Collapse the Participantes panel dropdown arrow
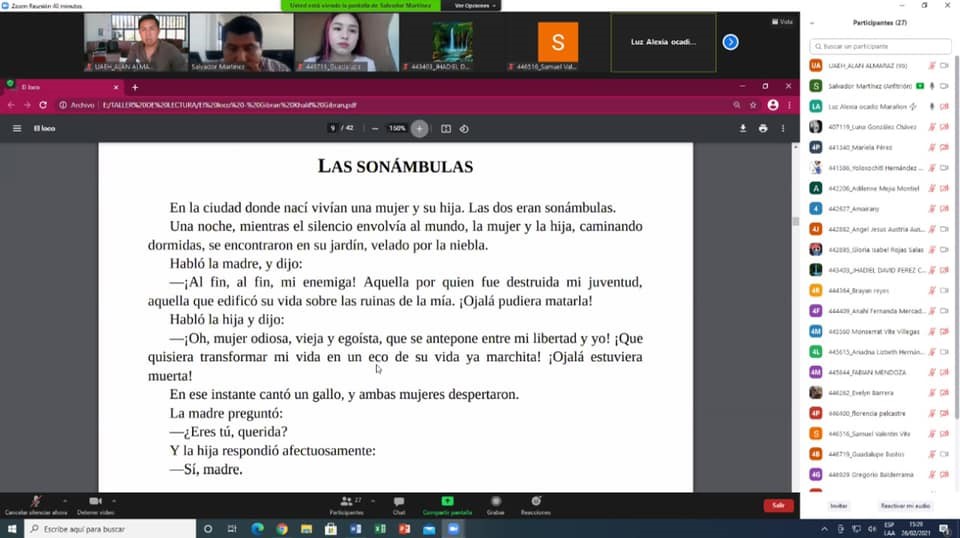The image size is (960, 538). coord(812,23)
